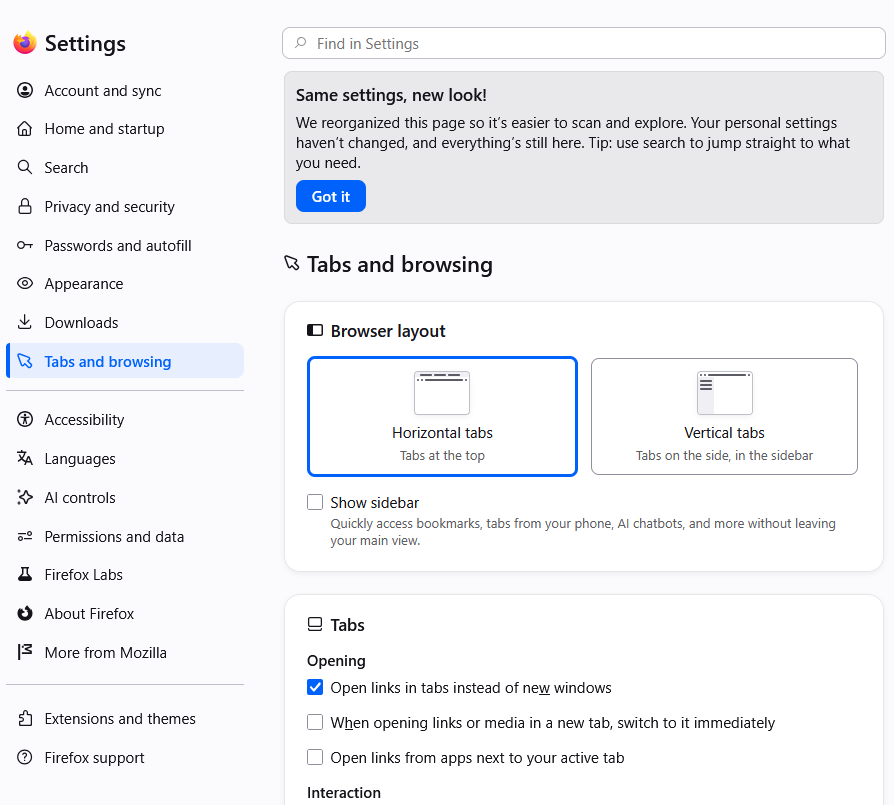Click the Permissions and data sliders icon
This screenshot has height=805, width=894.
pos(25,536)
